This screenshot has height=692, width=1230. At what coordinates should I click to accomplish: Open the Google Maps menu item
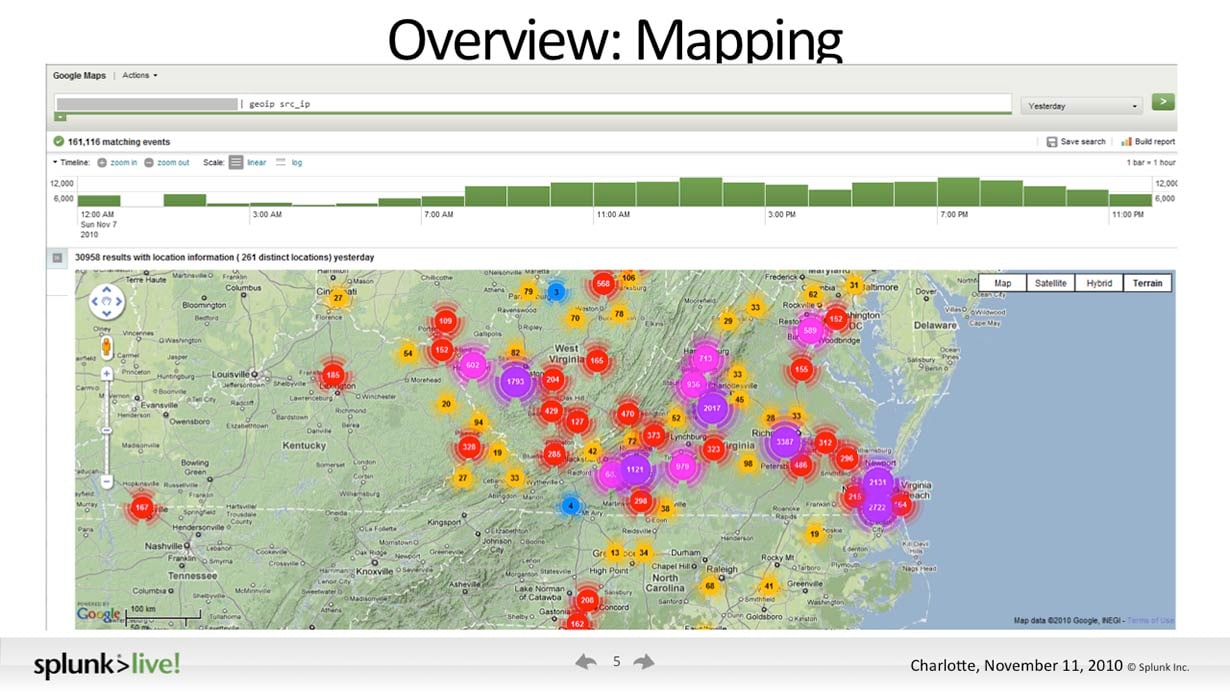79,75
